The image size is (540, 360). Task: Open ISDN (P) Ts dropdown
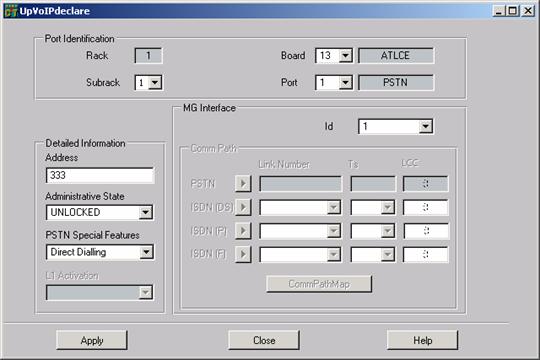tap(387, 231)
